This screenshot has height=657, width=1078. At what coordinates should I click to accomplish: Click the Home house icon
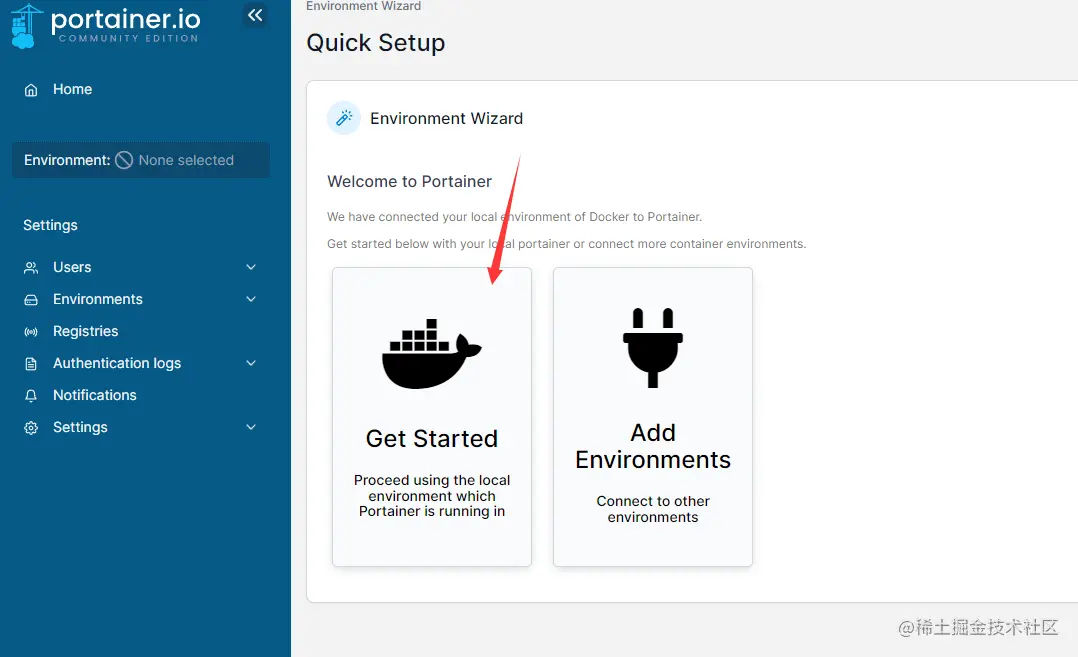point(31,90)
